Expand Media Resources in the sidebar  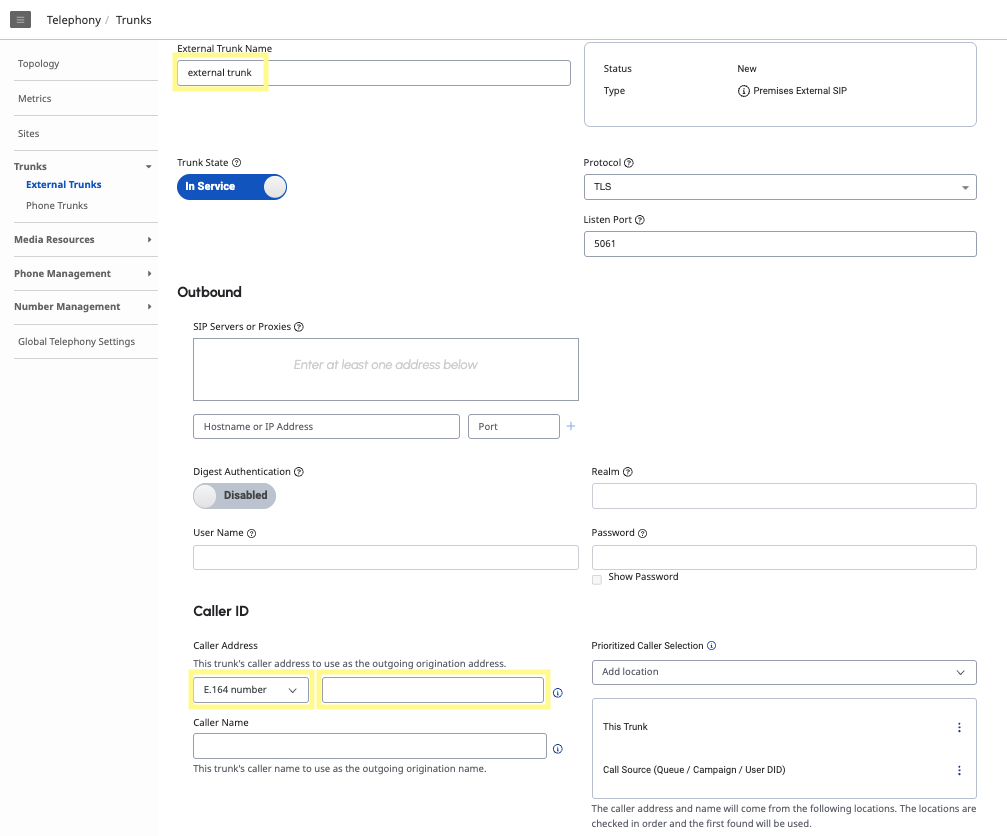point(84,240)
